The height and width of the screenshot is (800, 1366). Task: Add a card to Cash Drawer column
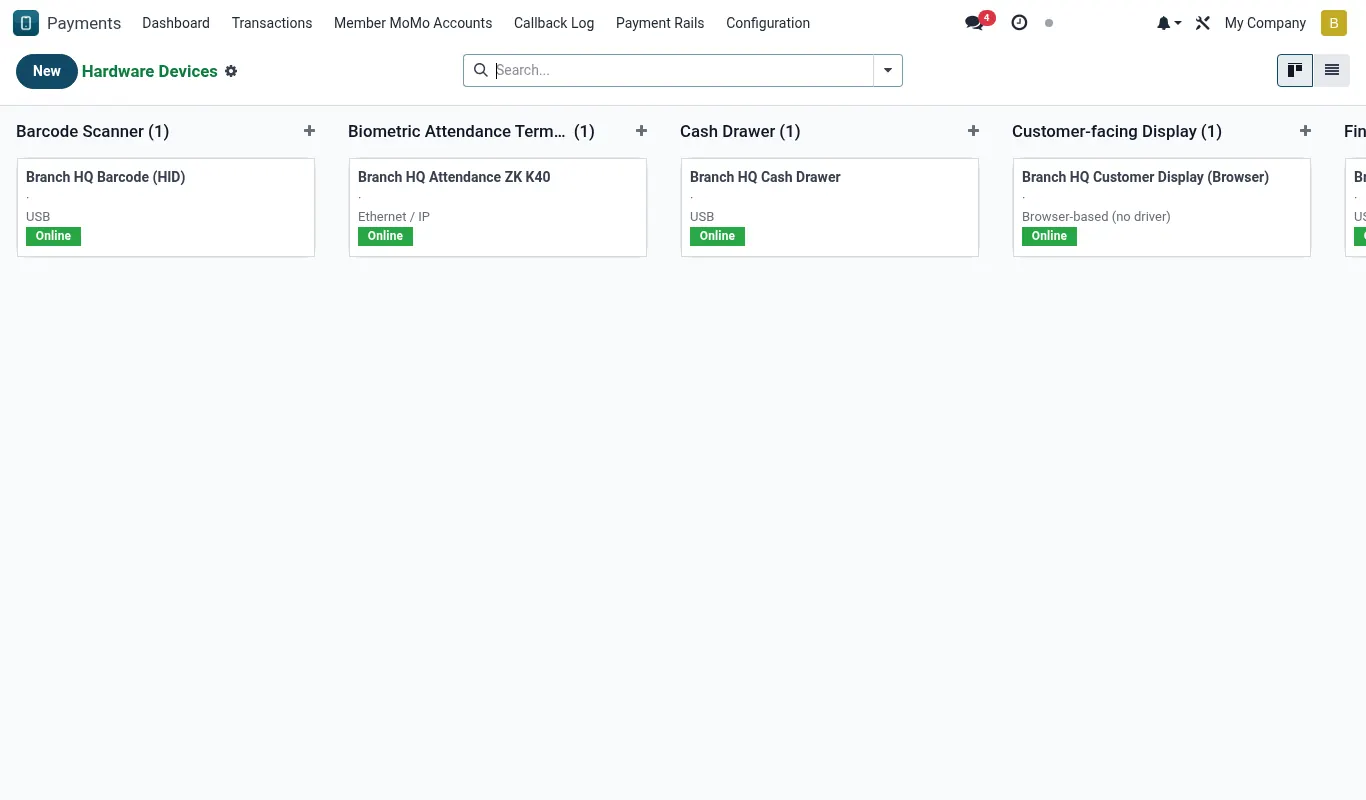[973, 131]
